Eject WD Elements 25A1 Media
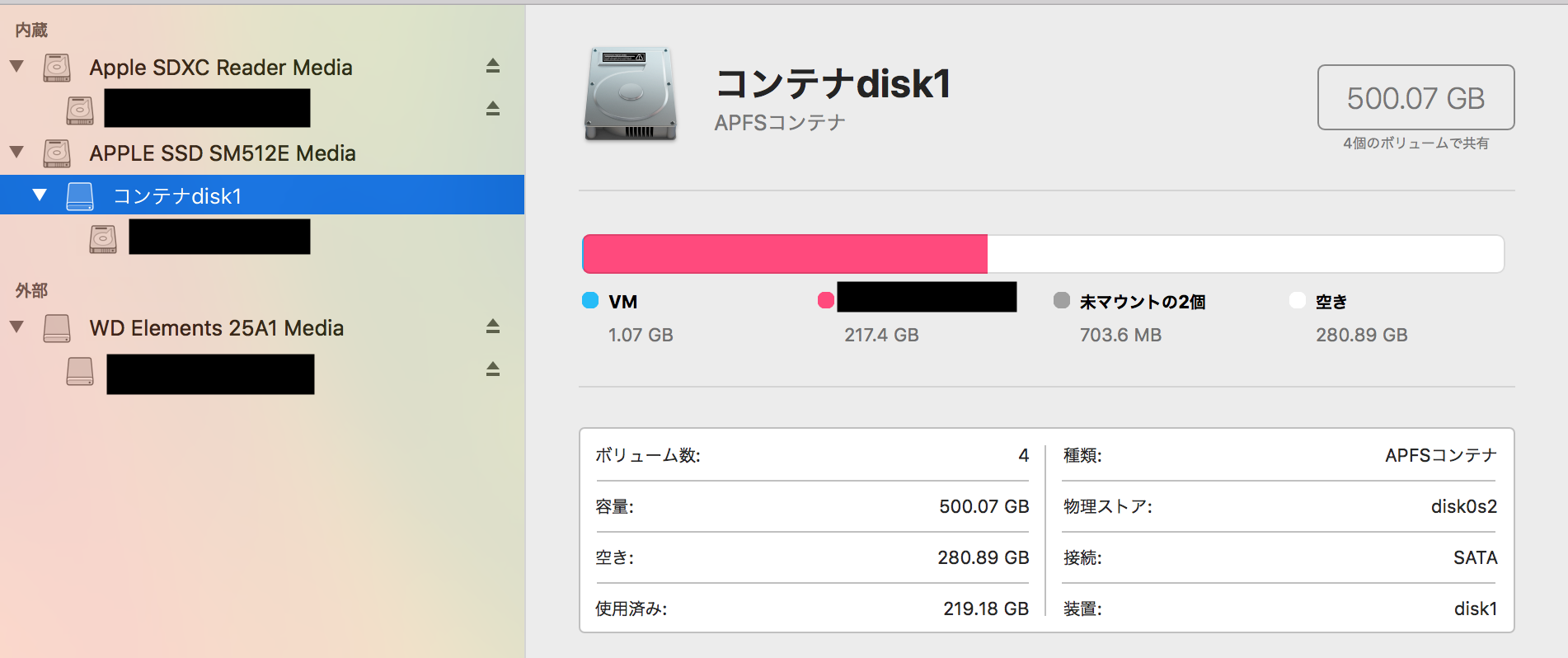Screen dimensions: 1568x658 [x=493, y=327]
